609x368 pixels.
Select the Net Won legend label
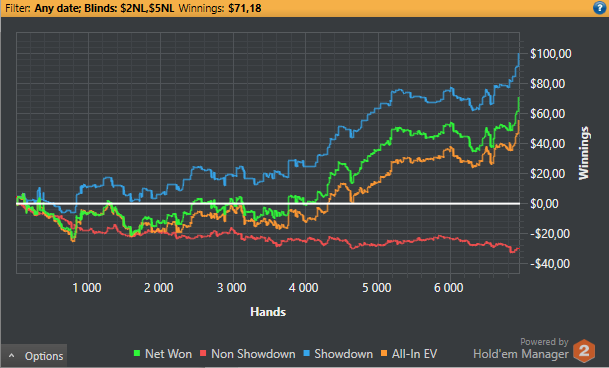pyautogui.click(x=168, y=354)
